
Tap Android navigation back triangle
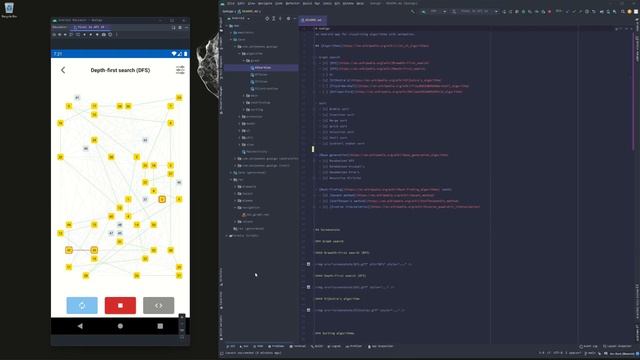click(x=80, y=326)
